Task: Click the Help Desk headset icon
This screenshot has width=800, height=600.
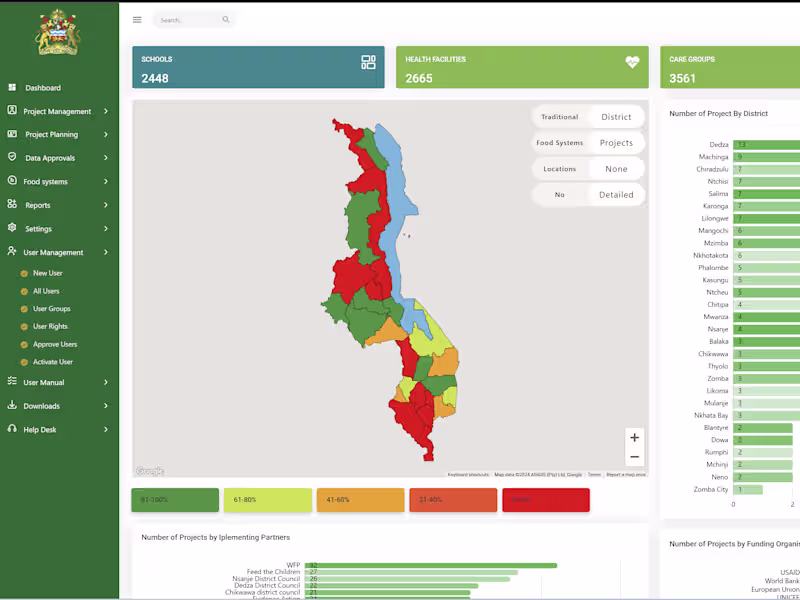Action: (x=12, y=429)
